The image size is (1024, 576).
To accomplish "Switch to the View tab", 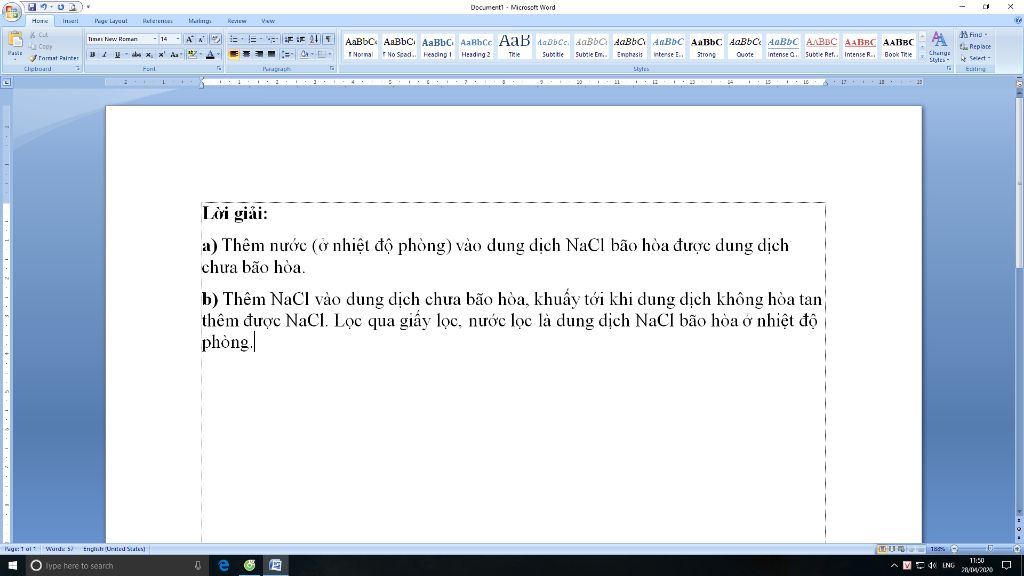I will [x=268, y=21].
